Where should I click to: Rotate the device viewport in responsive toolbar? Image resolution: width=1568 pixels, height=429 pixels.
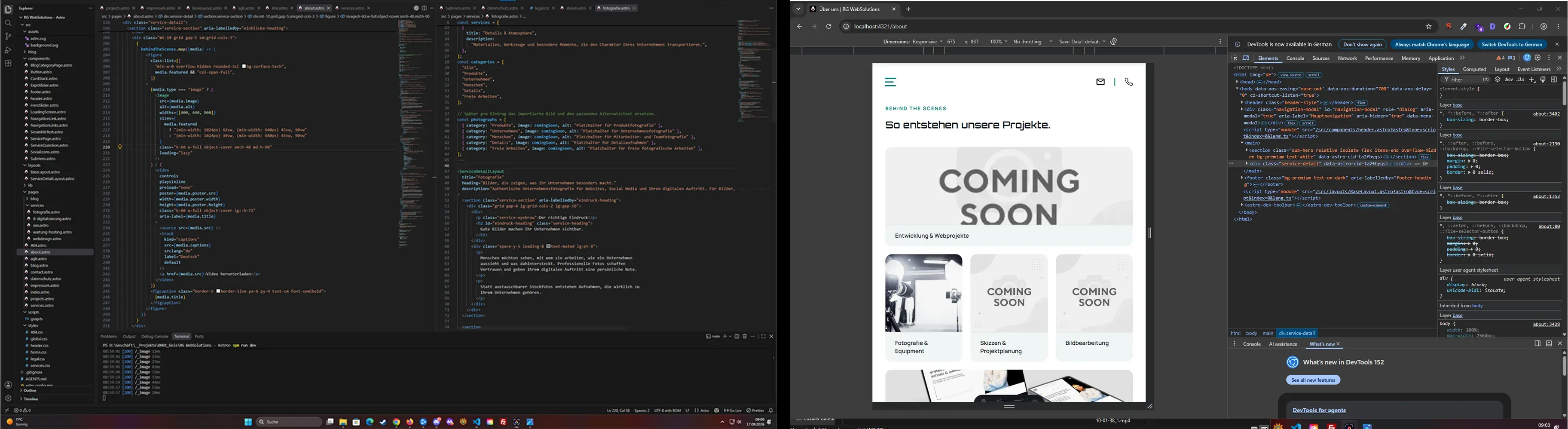[x=1114, y=42]
